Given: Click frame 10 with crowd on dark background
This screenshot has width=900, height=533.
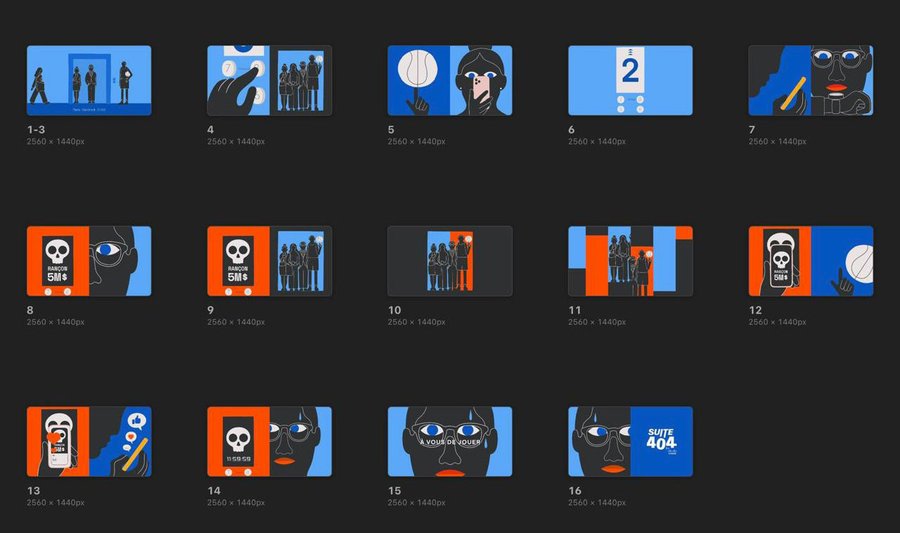Looking at the screenshot, I should [450, 261].
